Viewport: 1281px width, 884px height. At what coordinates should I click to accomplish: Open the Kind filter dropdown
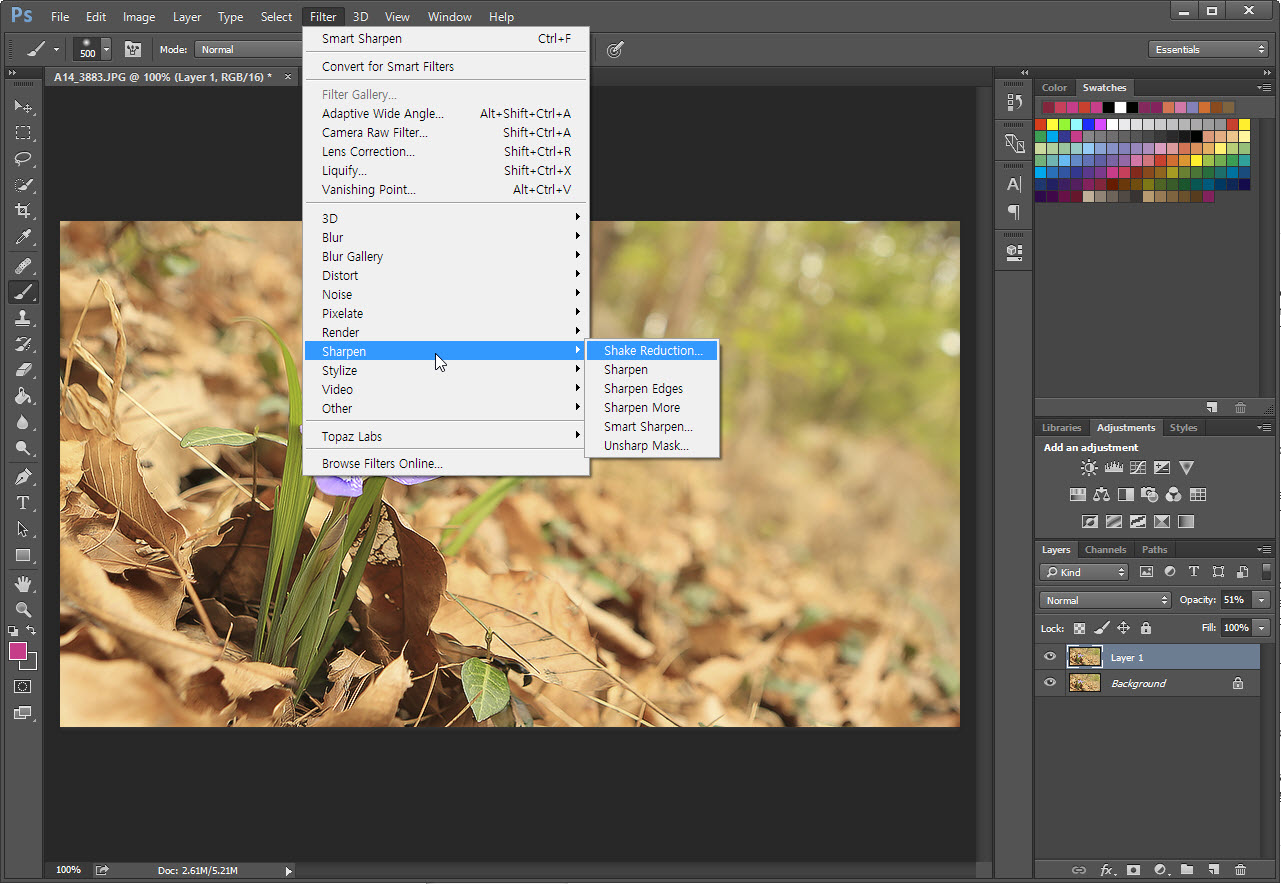tap(1084, 572)
